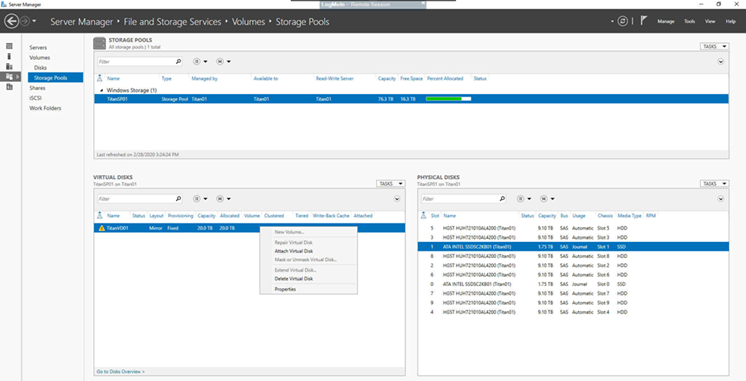746x381 pixels.
Task: Open the Local Server icon in left rail
Action: [x=9, y=56]
